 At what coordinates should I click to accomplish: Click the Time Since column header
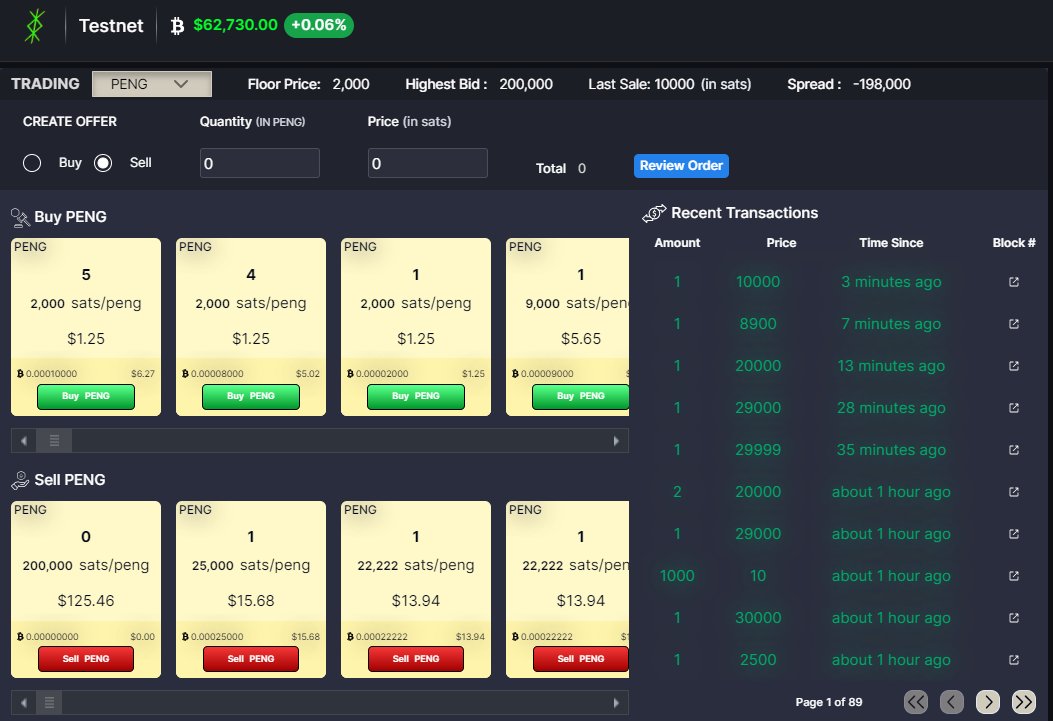pos(891,243)
